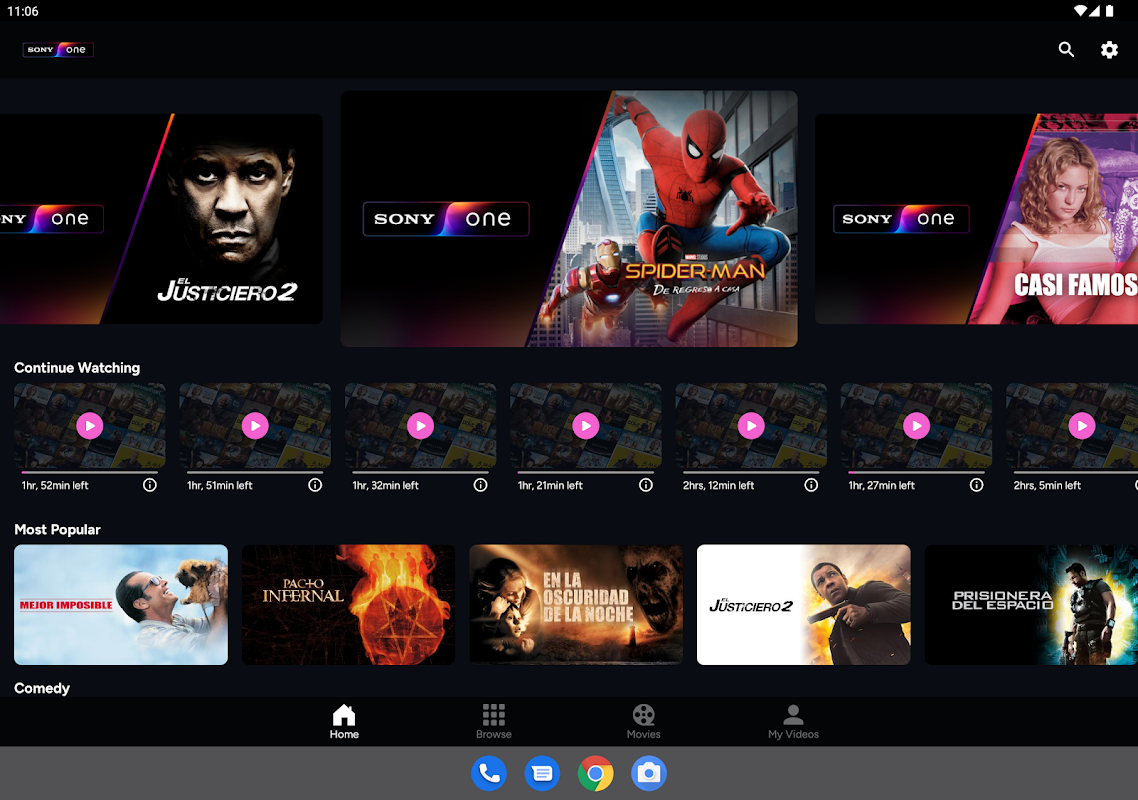Click the Comedy section heading
Image resolution: width=1138 pixels, height=800 pixels.
click(x=42, y=688)
